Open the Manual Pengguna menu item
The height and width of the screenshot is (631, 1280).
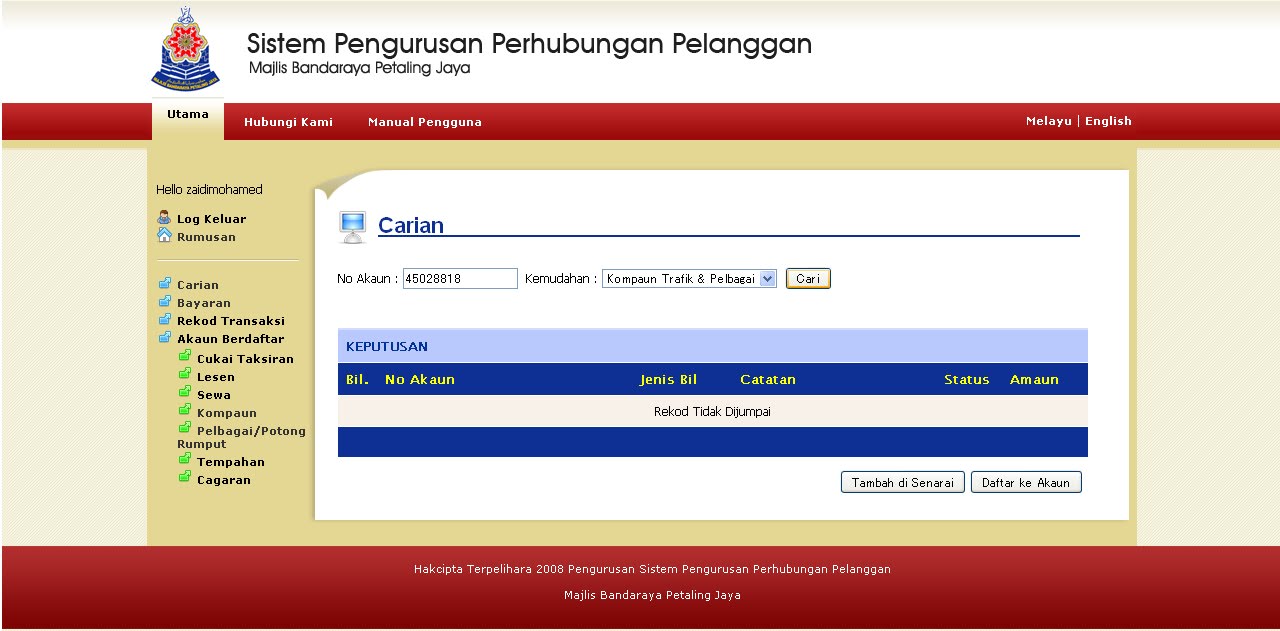coord(425,122)
